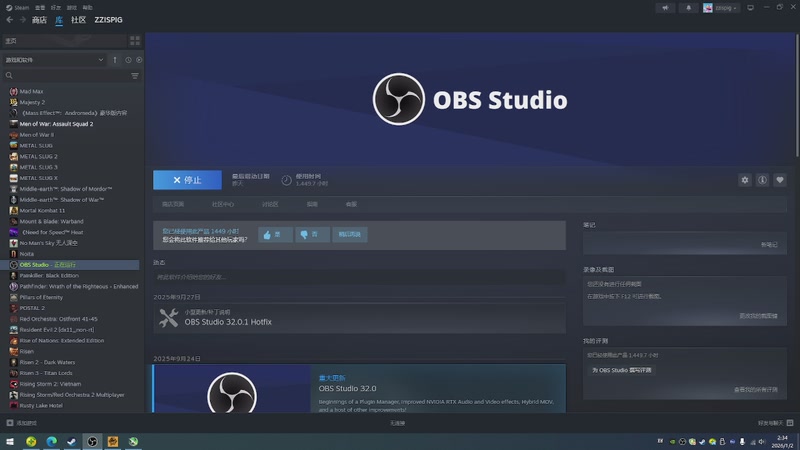Open the info icon for OBS Studio
Viewport: 800px width, 450px height.
762,180
